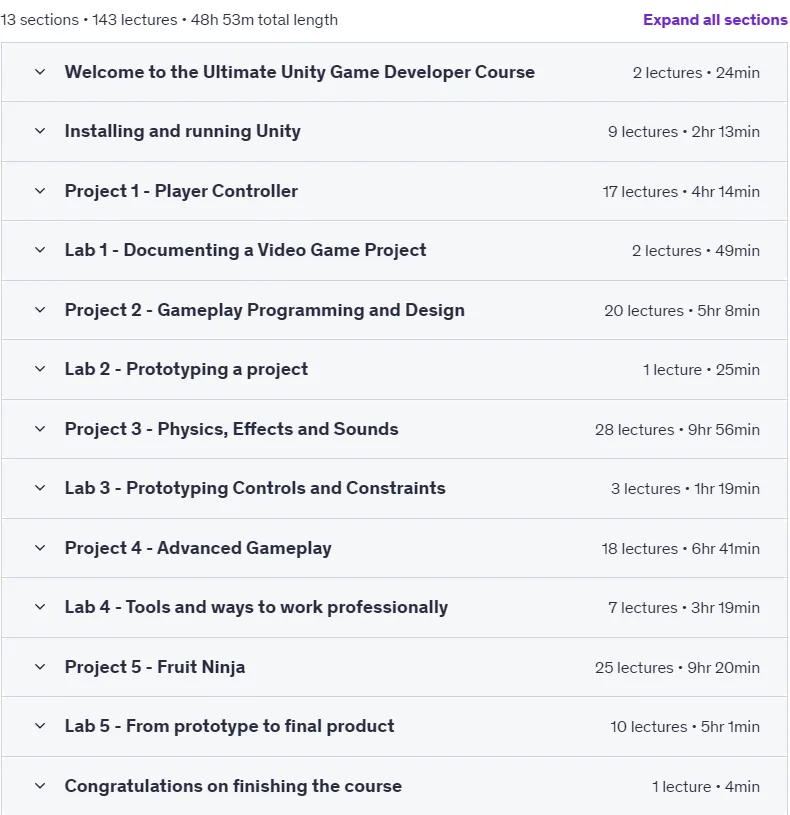This screenshot has width=790, height=815.
Task: Expand the Welcome section chevron
Action: [40, 72]
